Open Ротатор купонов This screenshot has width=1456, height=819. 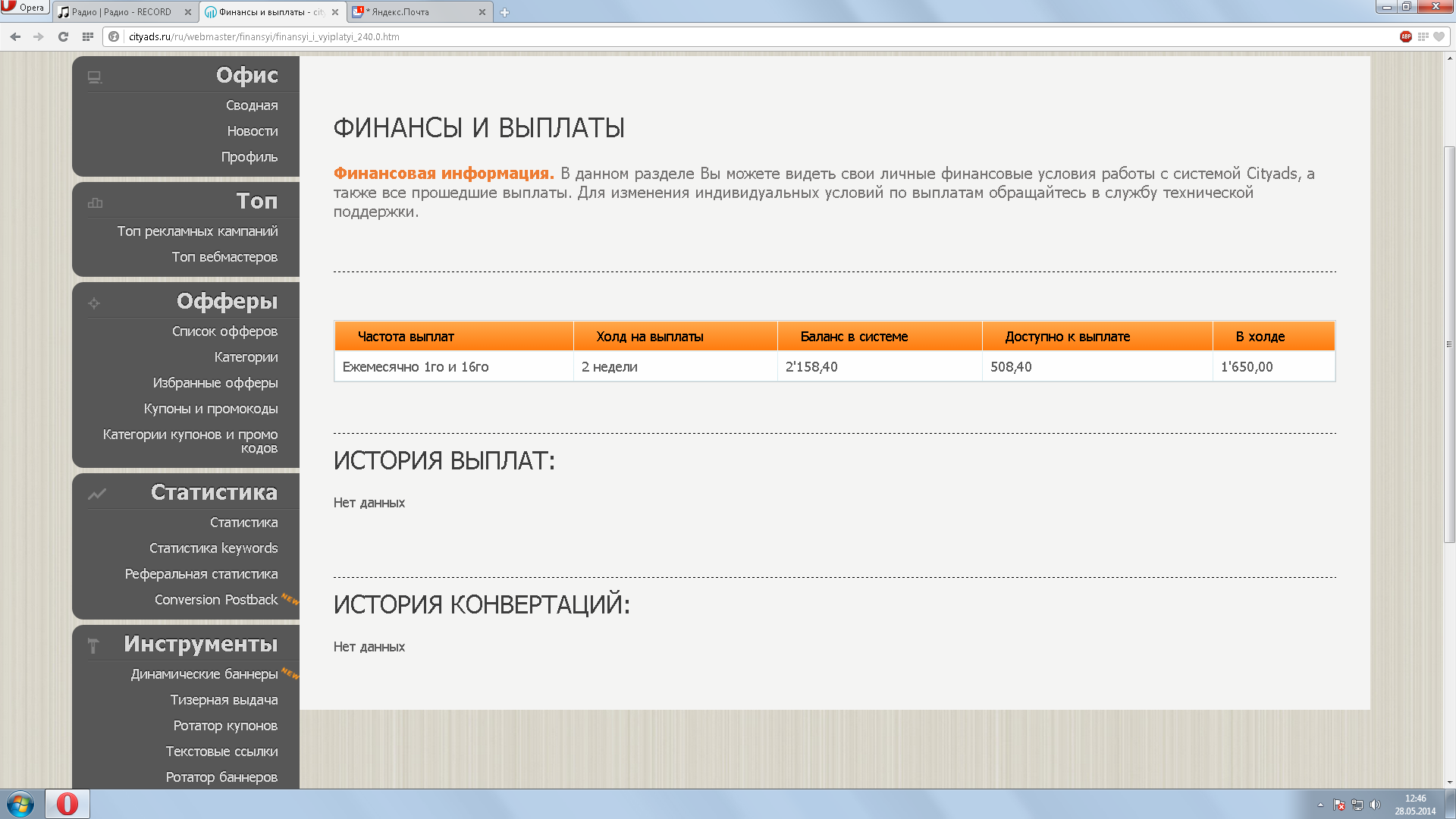tap(225, 726)
